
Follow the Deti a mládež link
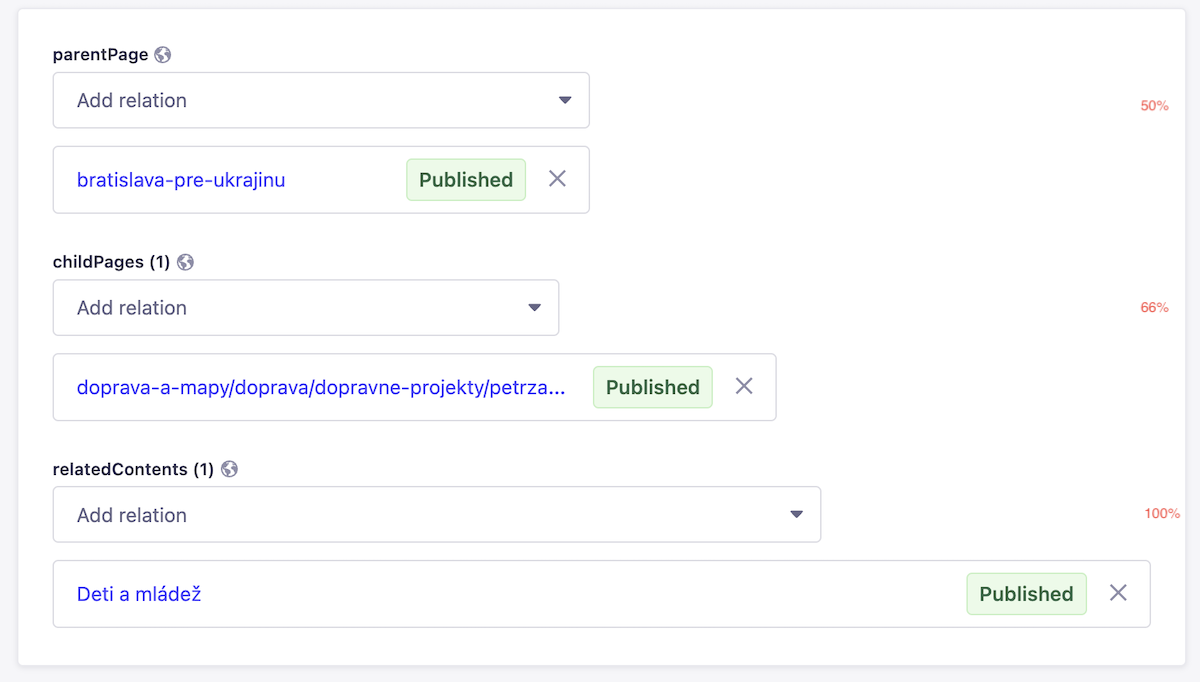click(x=140, y=593)
